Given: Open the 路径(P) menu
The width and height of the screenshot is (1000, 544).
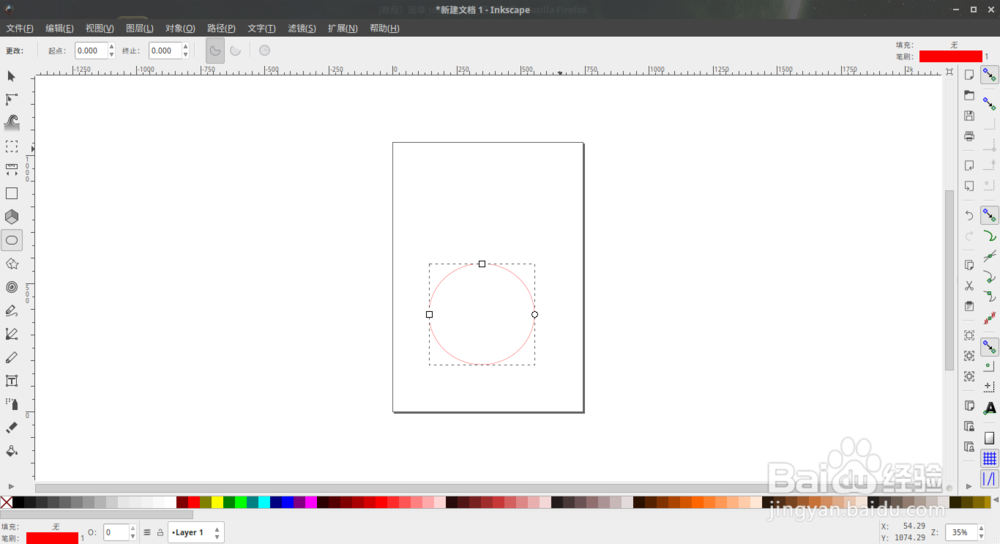Looking at the screenshot, I should (221, 29).
